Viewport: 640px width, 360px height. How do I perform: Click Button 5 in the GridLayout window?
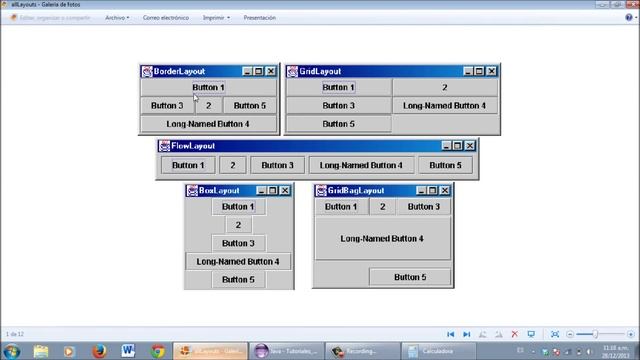point(338,124)
